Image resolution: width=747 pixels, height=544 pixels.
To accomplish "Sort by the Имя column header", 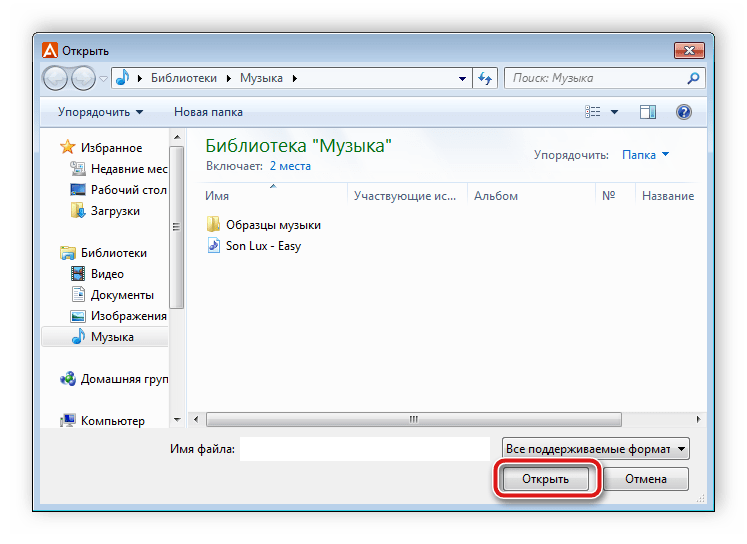I will (217, 196).
